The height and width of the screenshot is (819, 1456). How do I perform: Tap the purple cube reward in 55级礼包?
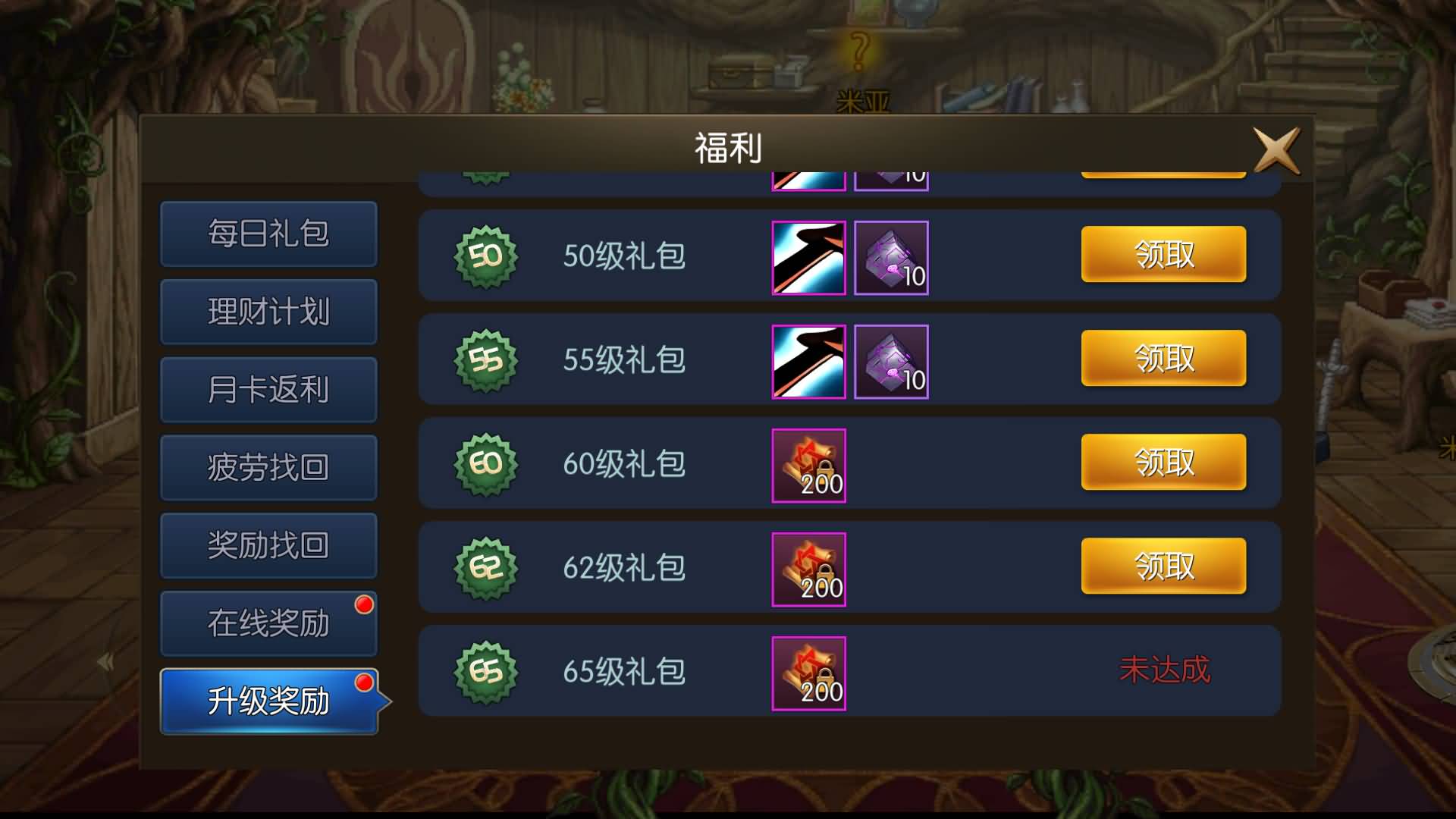pos(891,362)
